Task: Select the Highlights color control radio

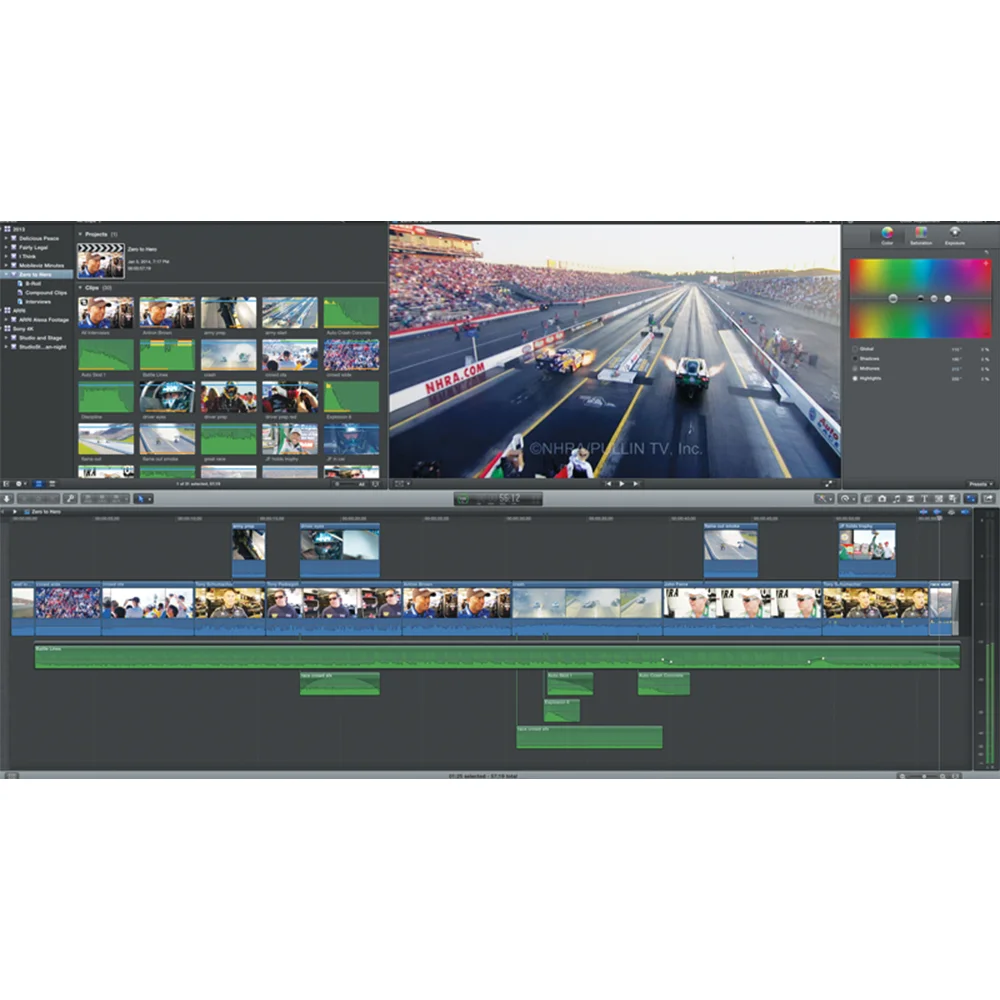Action: 854,379
